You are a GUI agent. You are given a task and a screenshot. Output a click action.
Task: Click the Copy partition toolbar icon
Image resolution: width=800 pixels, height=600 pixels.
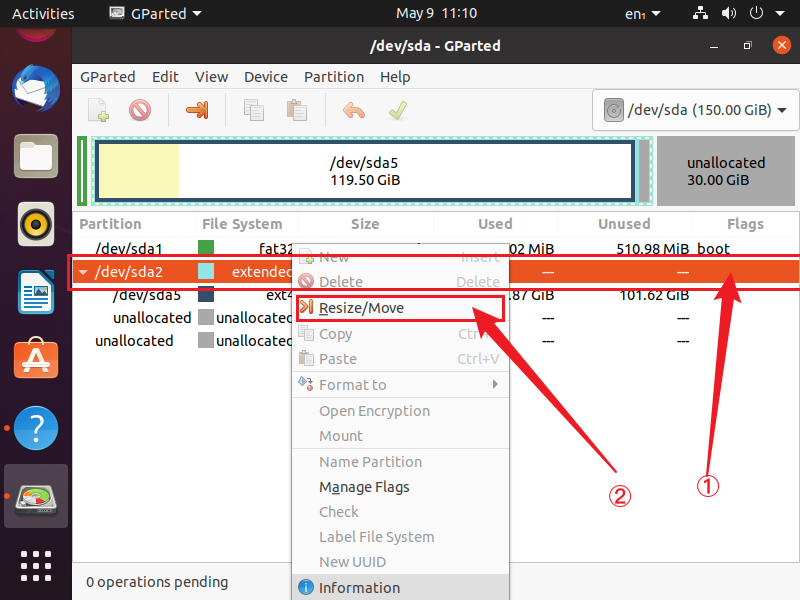[254, 110]
